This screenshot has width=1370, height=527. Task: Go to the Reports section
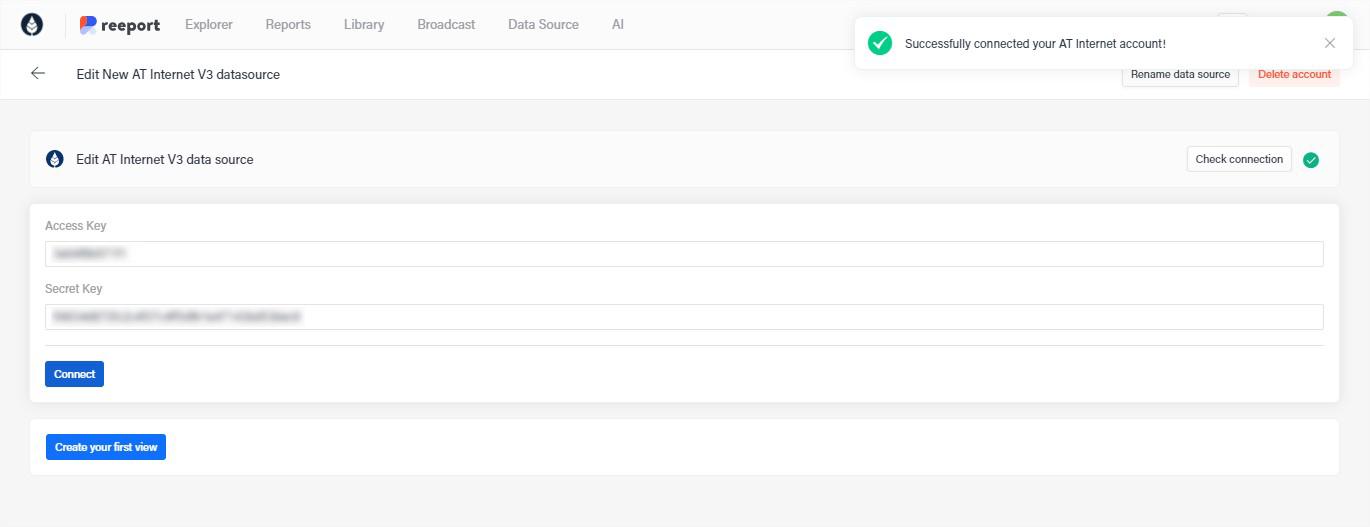coord(288,25)
